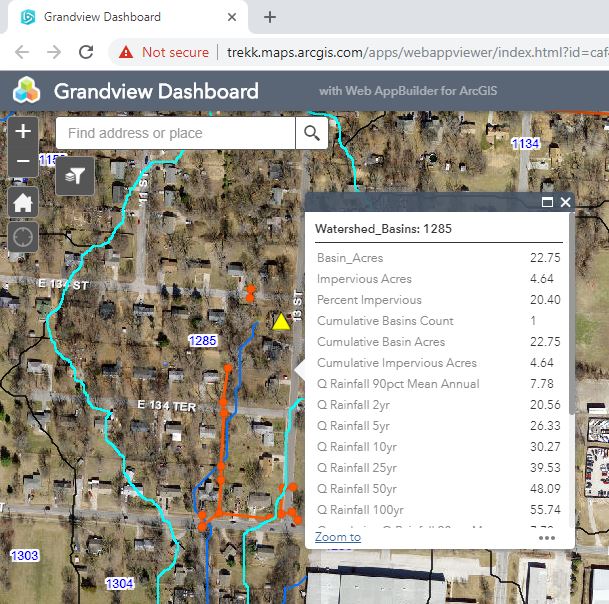Click the Grandview Dashboard header title
The width and height of the screenshot is (609, 604).
(x=156, y=91)
